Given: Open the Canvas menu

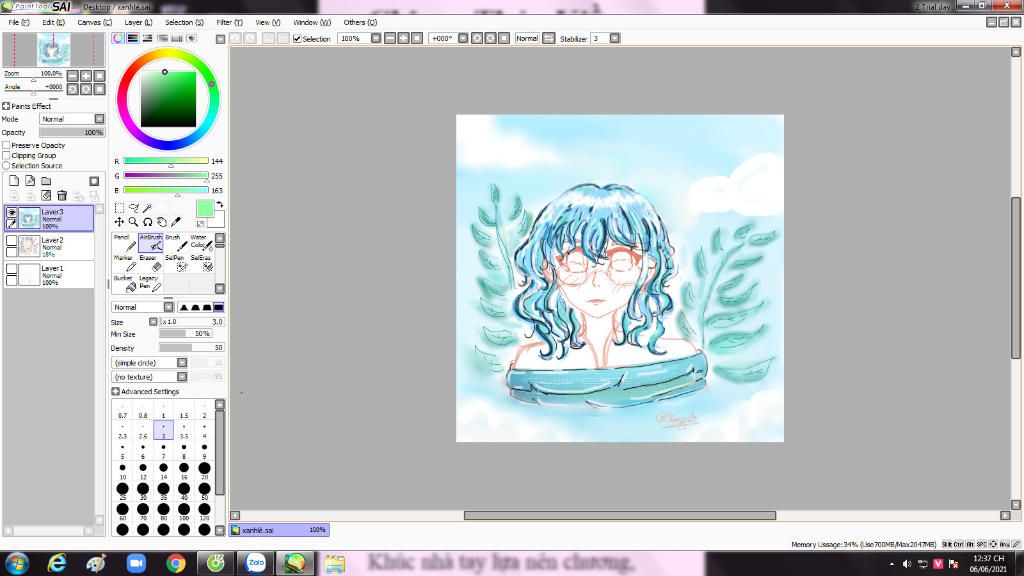Looking at the screenshot, I should [x=95, y=22].
